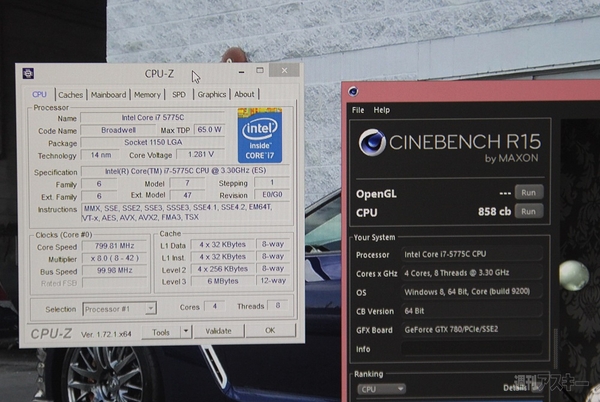Viewport: 600px width, 402px height.
Task: Click the Code Name value 'Broadwell'
Action: (118, 130)
